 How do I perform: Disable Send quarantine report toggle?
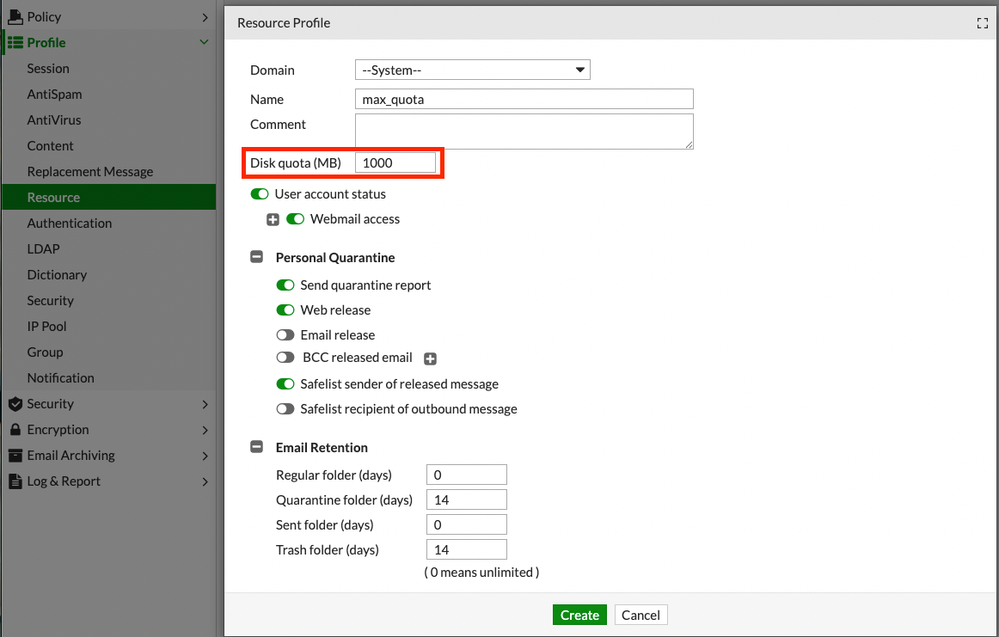click(x=285, y=285)
